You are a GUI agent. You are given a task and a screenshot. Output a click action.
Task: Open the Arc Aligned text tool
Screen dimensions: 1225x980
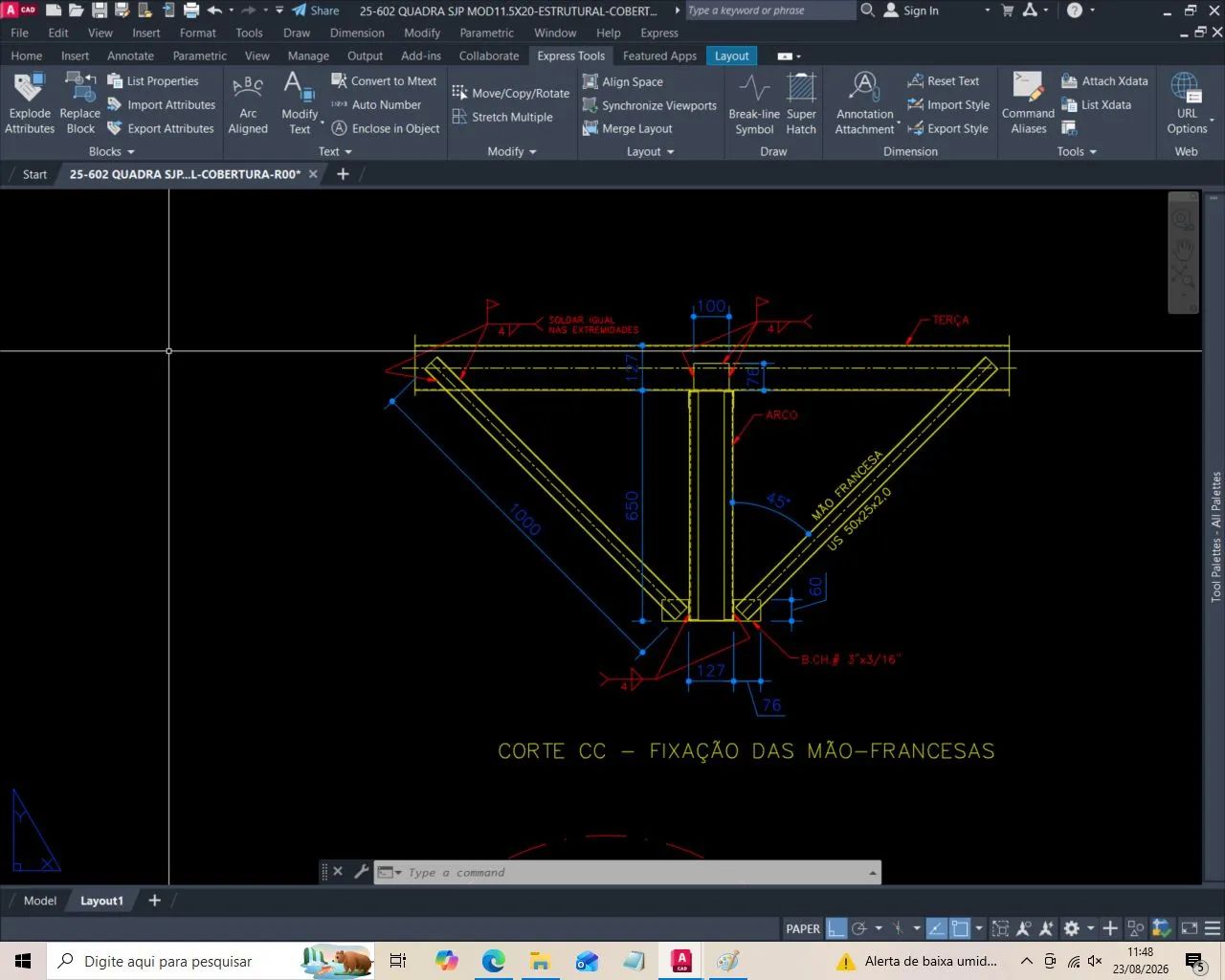(x=248, y=103)
